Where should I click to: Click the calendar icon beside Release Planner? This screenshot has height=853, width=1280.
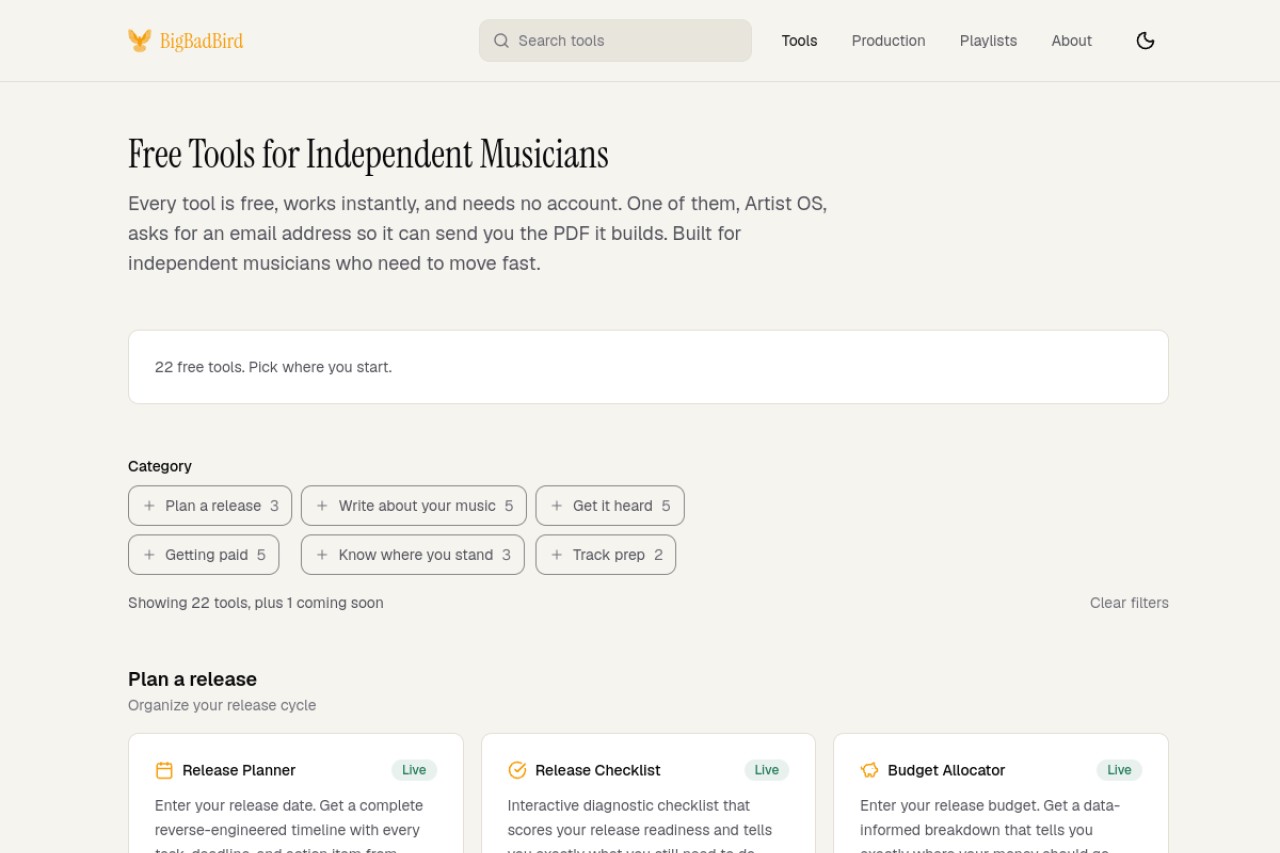coord(164,770)
